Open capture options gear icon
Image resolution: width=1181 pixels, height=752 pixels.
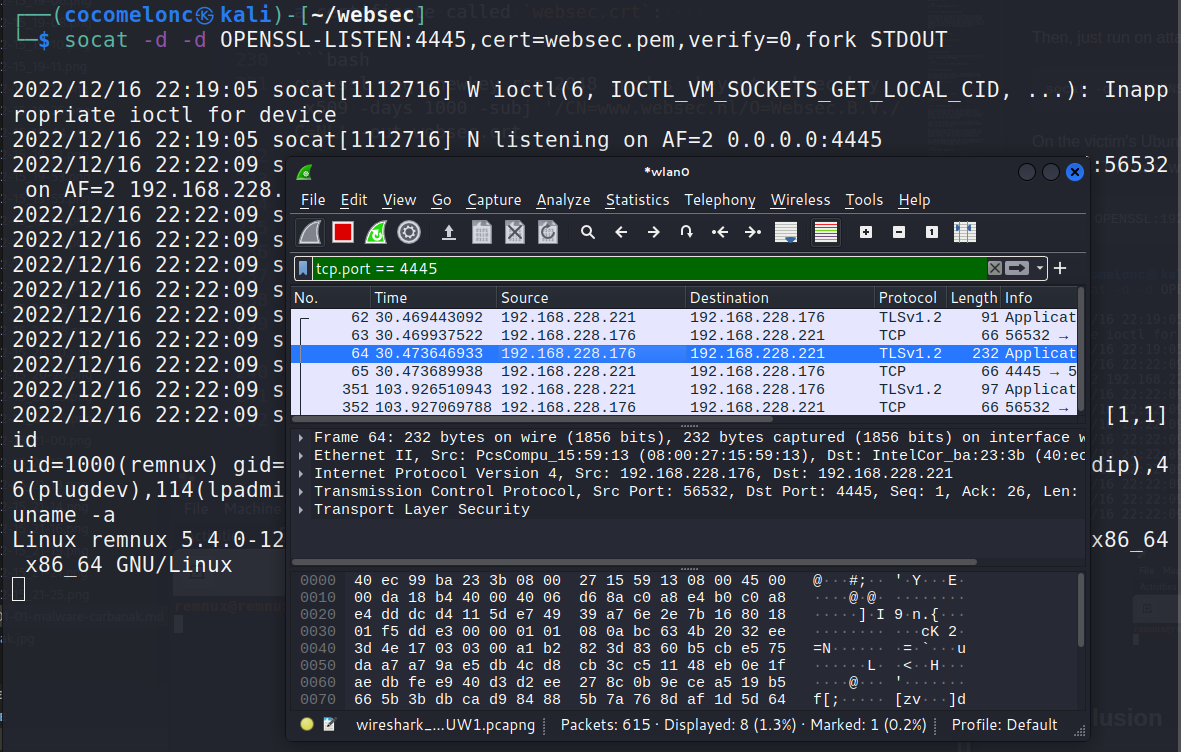pos(409,232)
